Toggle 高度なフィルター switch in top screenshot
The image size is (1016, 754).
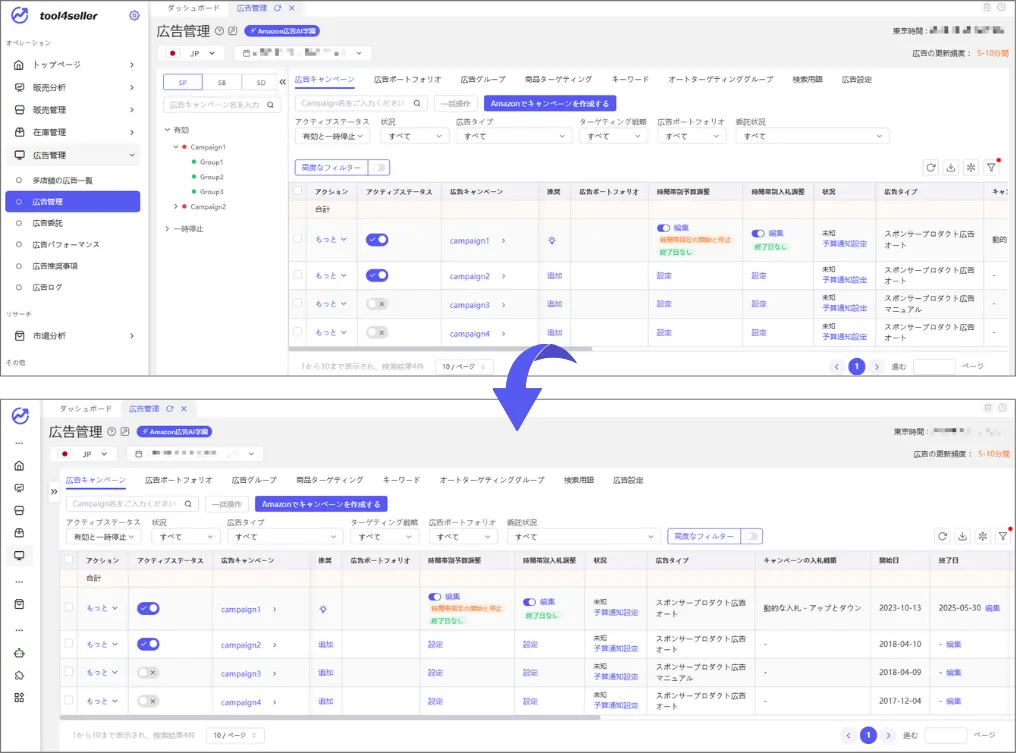coord(379,168)
